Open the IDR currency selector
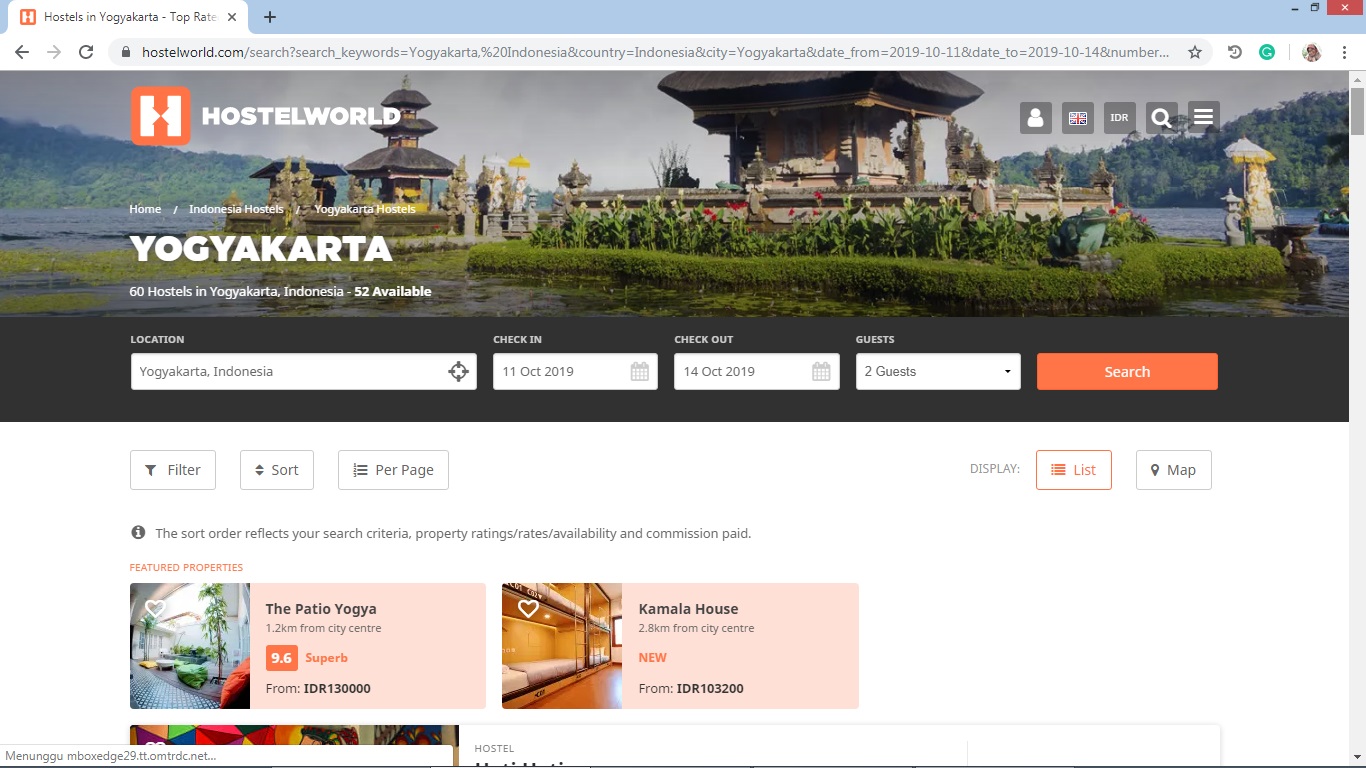 1120,117
